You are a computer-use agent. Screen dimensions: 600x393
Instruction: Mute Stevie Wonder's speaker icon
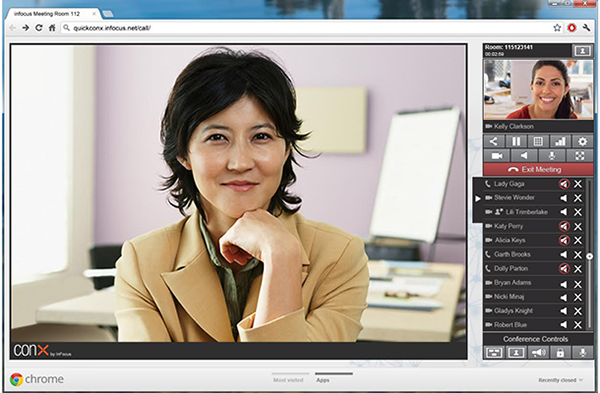564,198
